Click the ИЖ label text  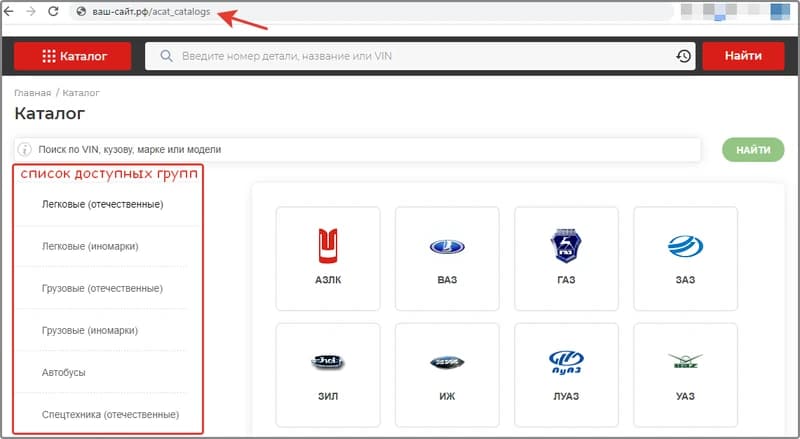pos(447,396)
